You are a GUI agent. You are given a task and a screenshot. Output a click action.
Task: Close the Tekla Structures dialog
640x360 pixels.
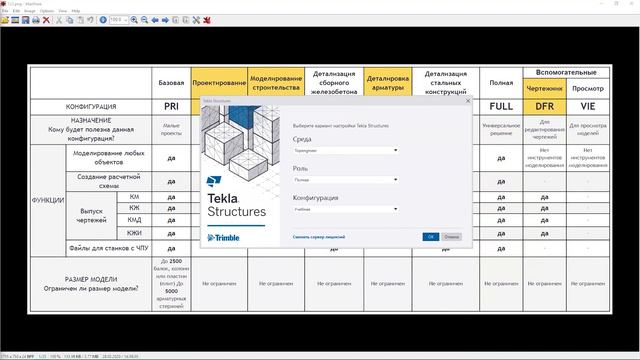click(x=468, y=100)
